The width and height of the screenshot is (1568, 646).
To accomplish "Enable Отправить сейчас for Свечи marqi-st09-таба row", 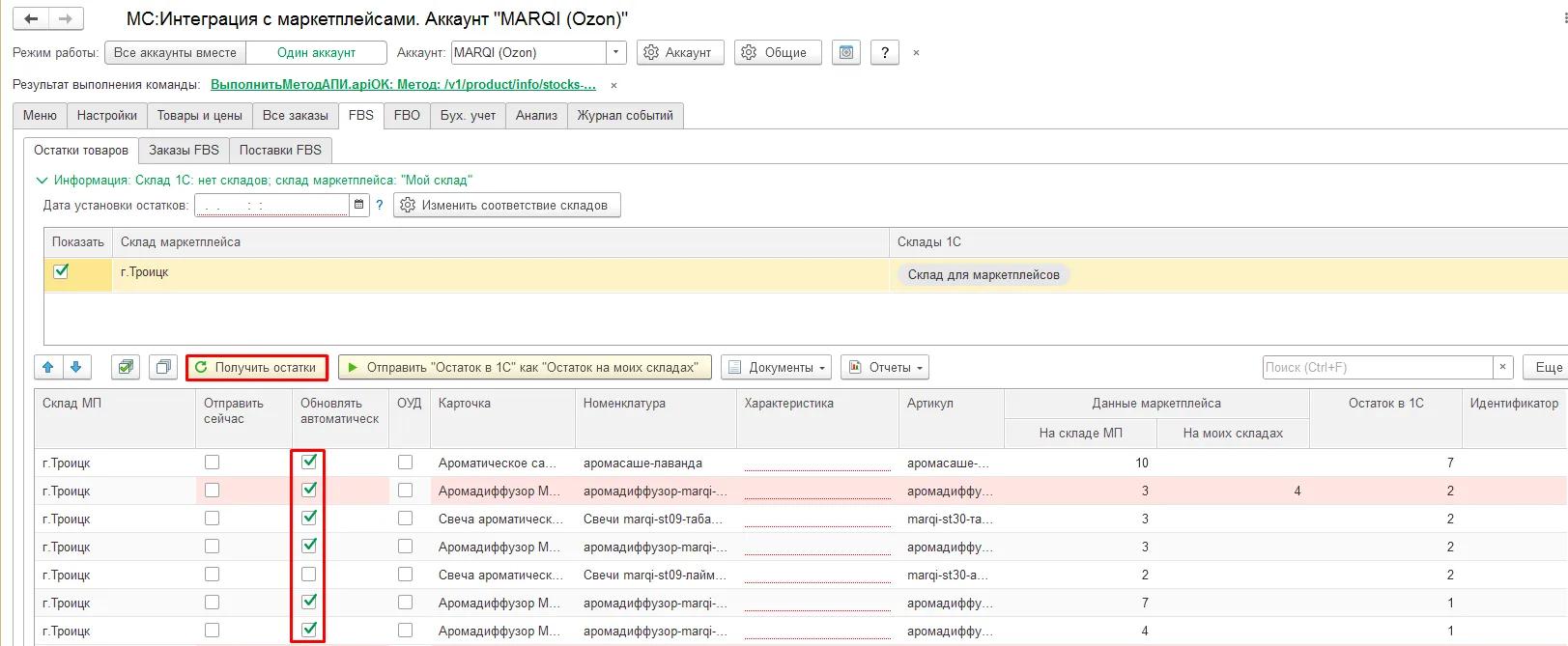I will point(212,519).
